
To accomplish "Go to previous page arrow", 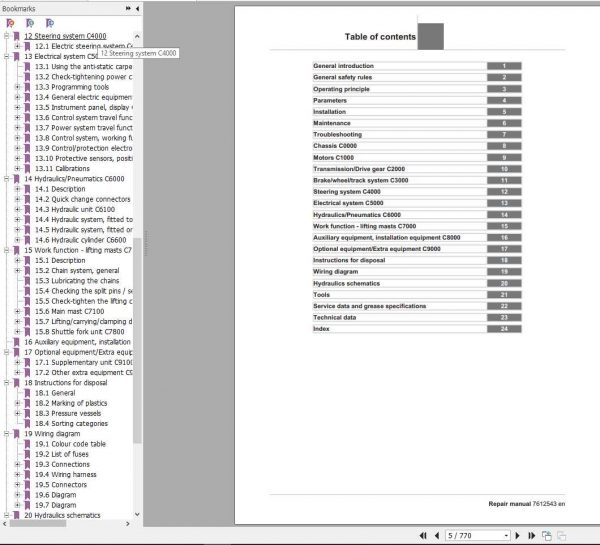I will pos(437,535).
